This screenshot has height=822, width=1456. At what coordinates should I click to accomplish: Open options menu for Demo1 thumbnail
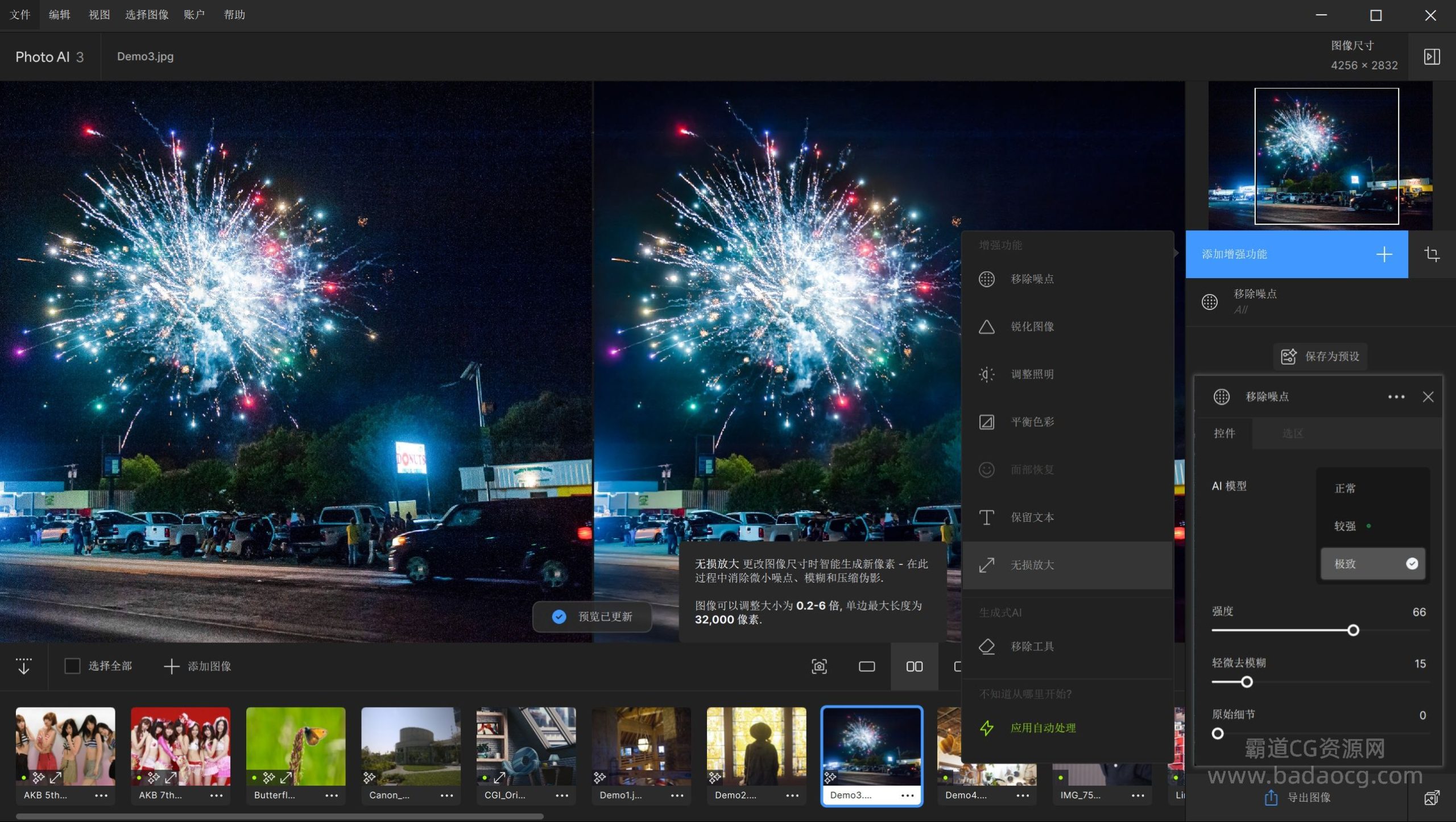coord(677,795)
